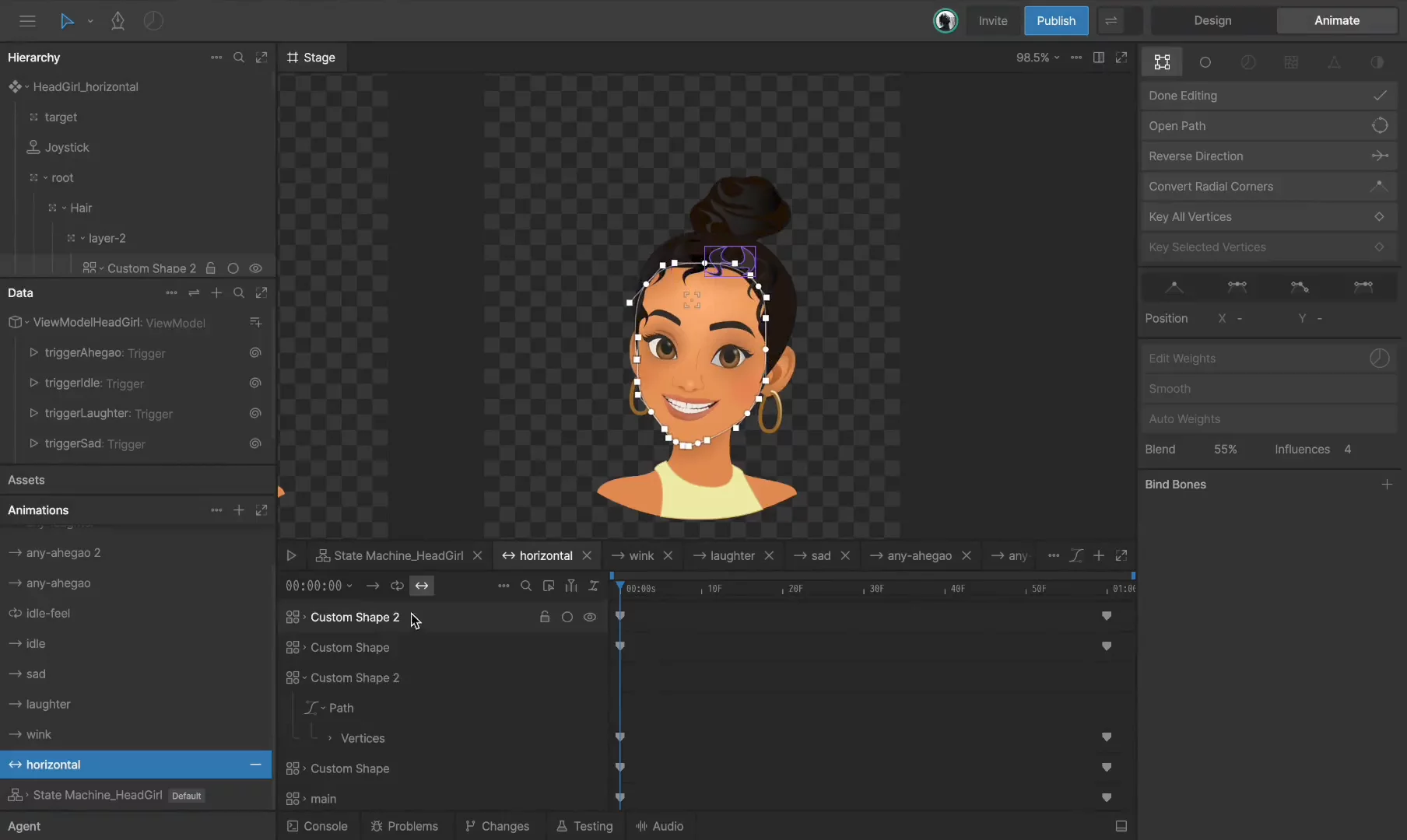Toggle bottom panel layout icon

pyautogui.click(x=1121, y=826)
